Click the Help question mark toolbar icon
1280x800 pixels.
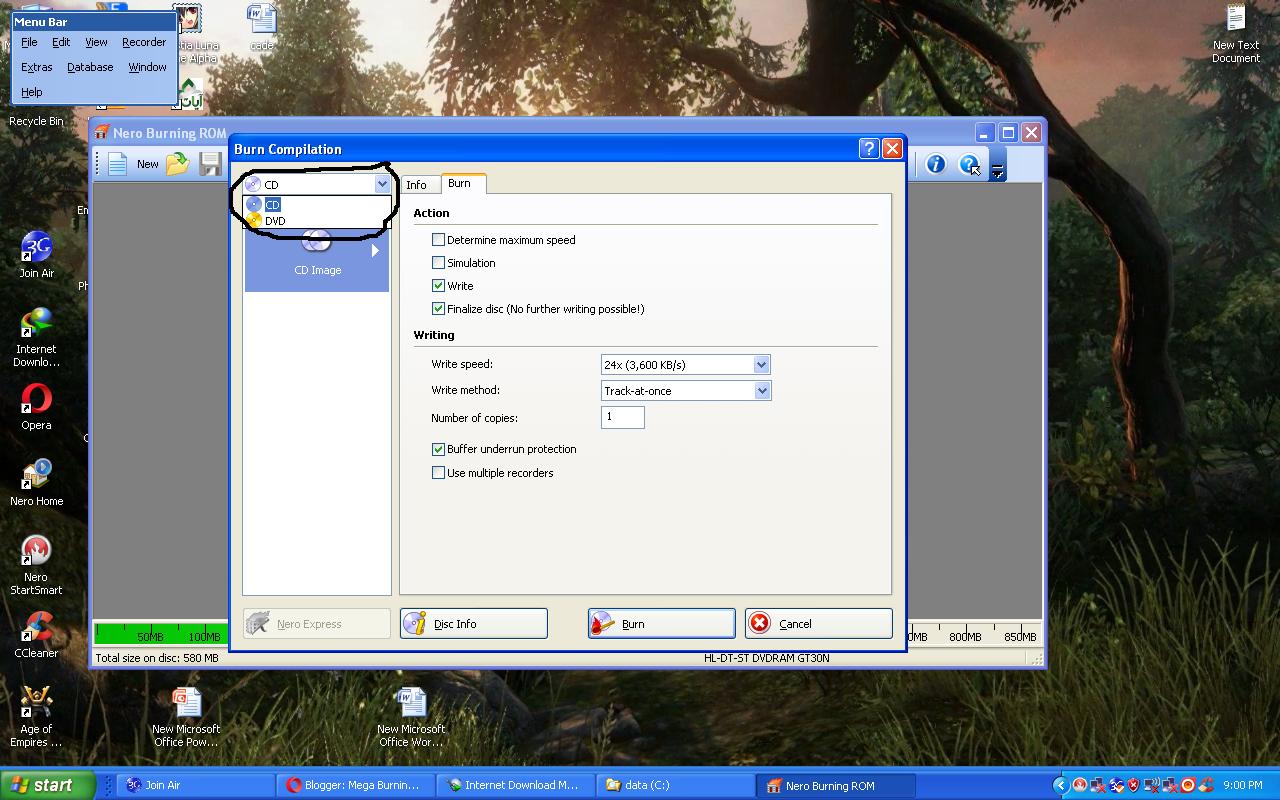(969, 164)
